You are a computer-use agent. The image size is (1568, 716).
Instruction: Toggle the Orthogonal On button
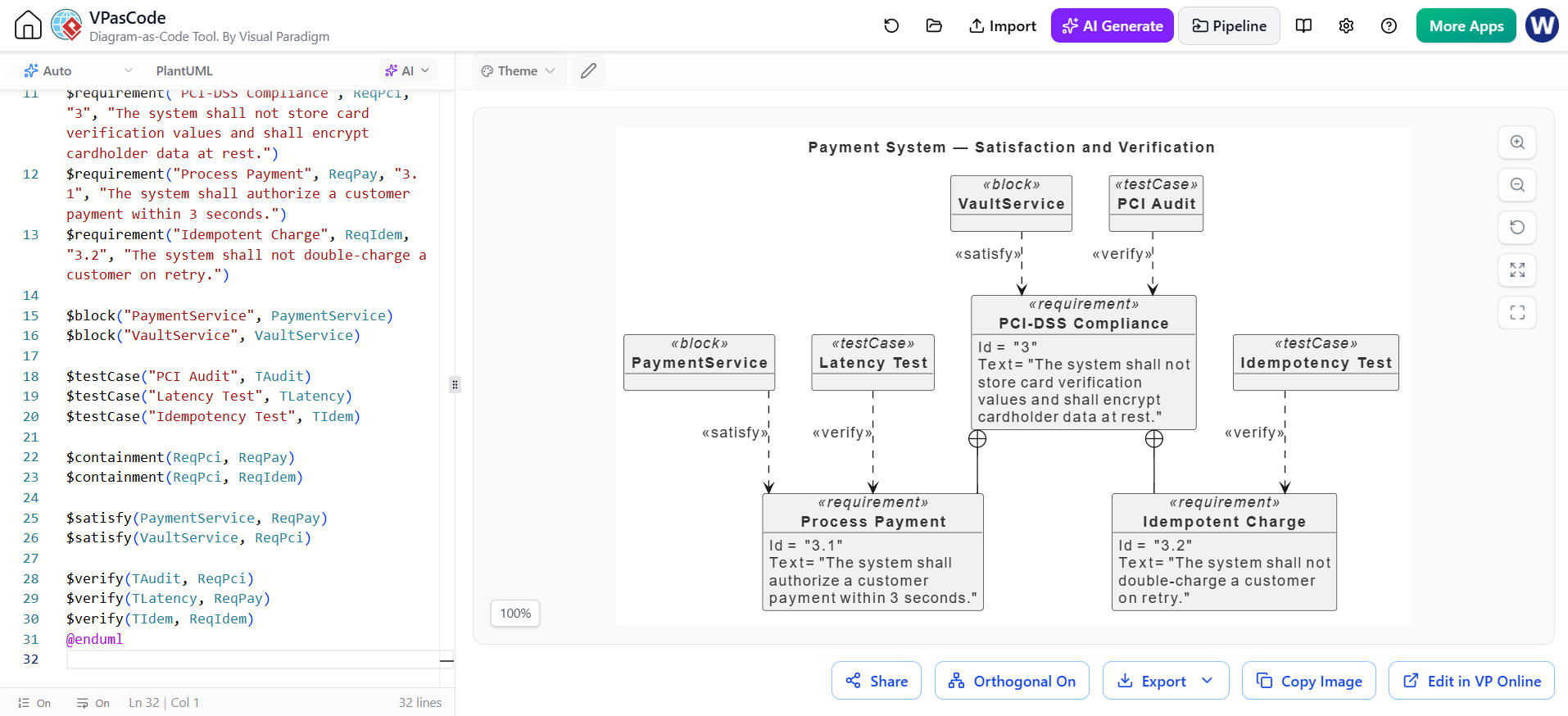pos(1012,681)
